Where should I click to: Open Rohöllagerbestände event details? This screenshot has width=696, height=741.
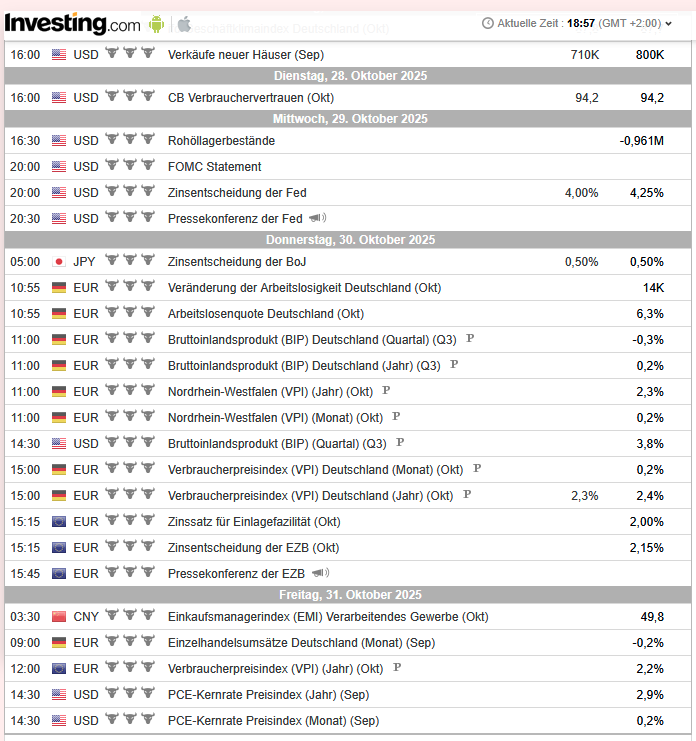click(x=221, y=141)
